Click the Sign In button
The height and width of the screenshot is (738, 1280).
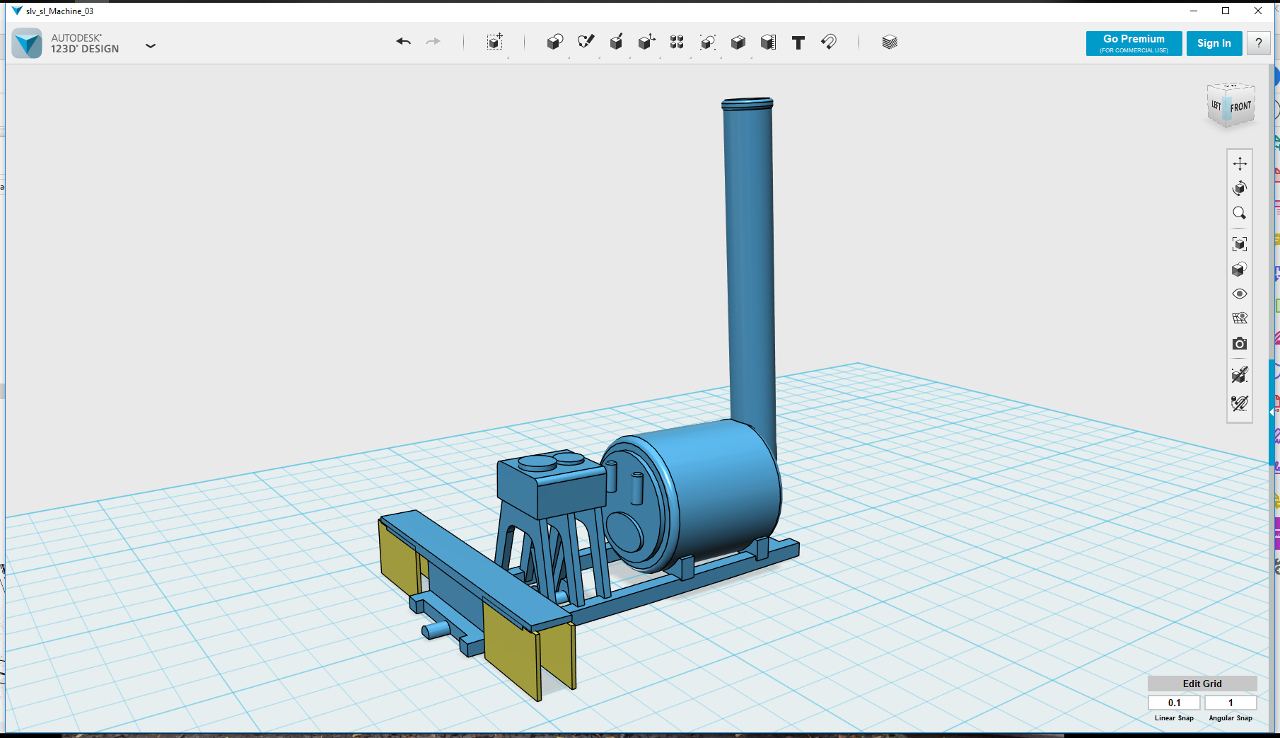tap(1214, 43)
